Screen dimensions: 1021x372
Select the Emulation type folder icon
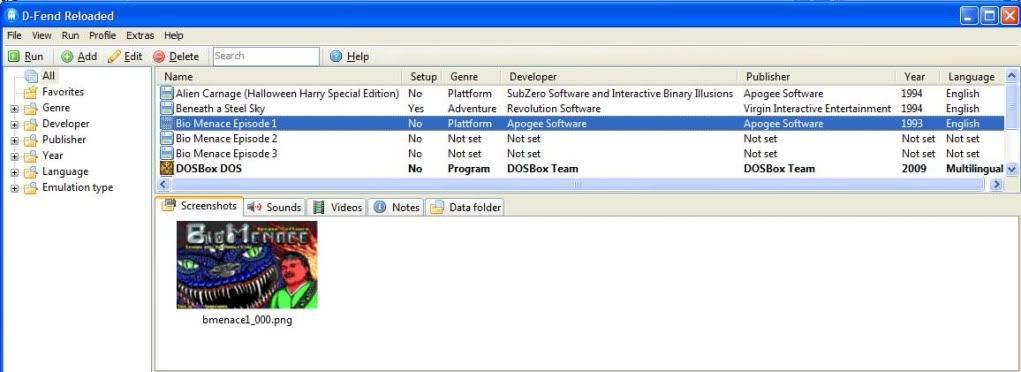point(31,188)
